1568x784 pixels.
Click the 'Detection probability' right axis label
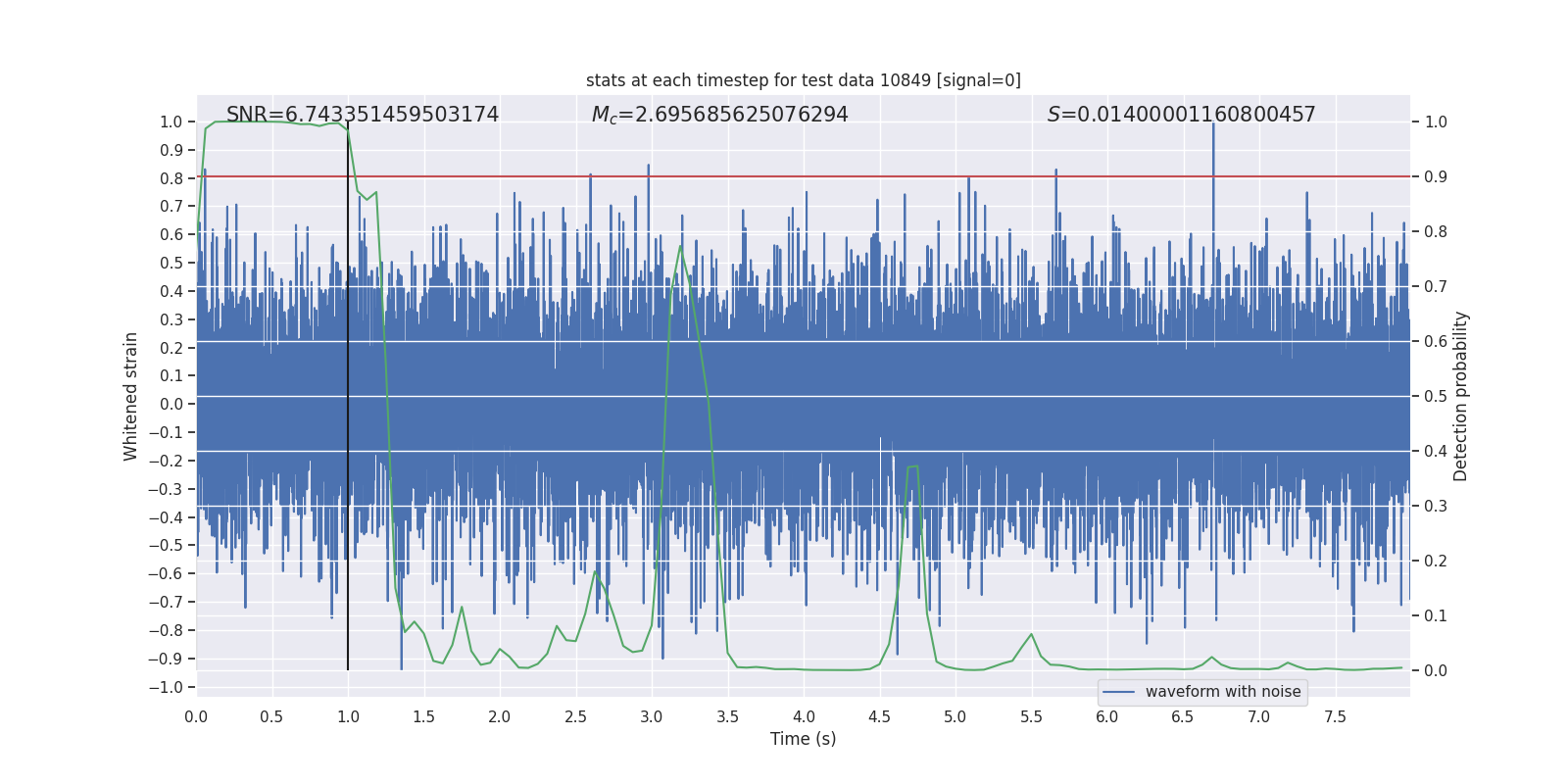pyautogui.click(x=1460, y=396)
